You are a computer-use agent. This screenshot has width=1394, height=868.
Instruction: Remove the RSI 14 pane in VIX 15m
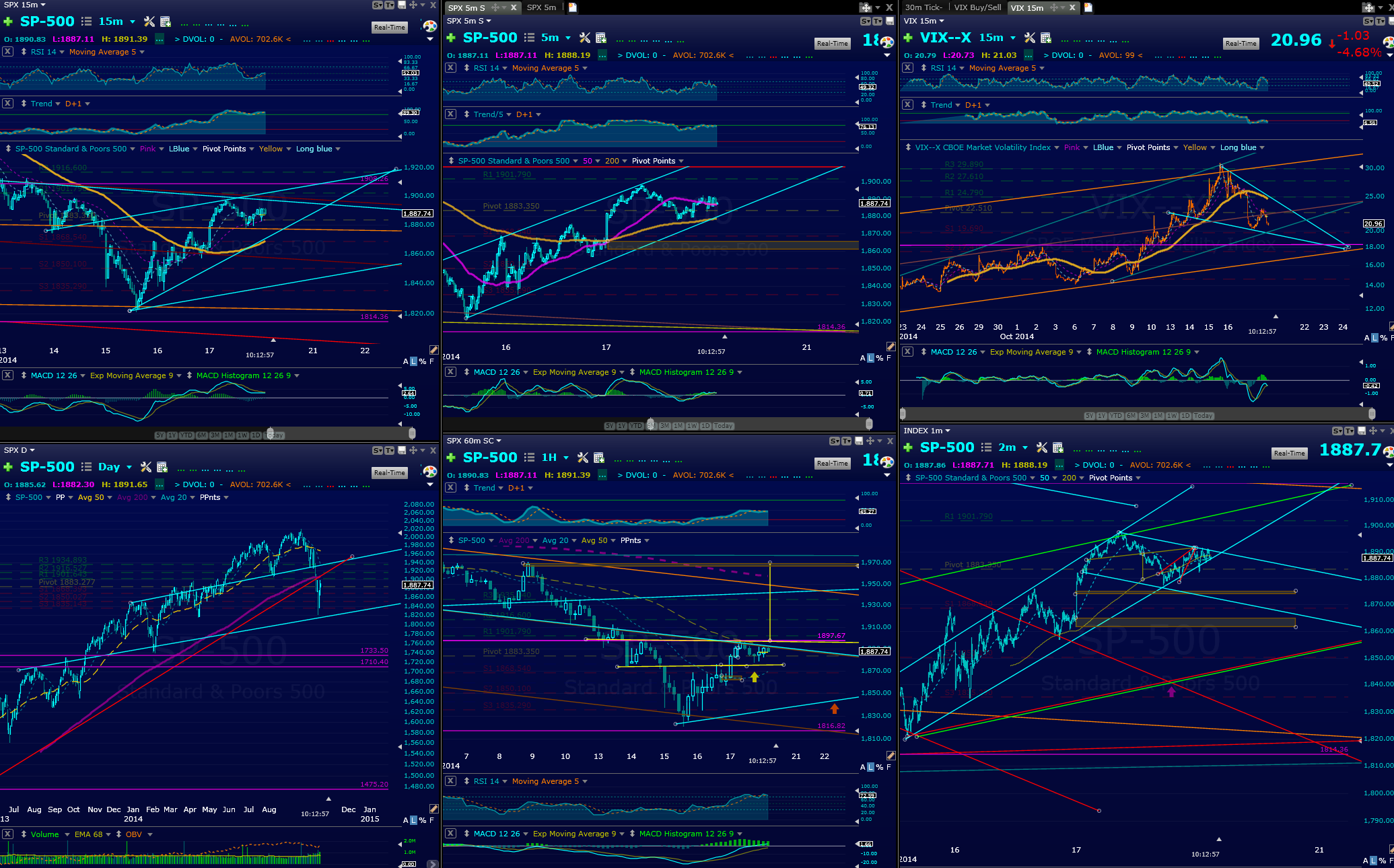[908, 68]
